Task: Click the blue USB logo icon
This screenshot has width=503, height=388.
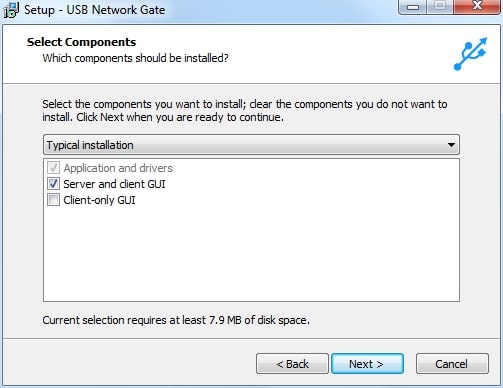Action: pos(470,54)
